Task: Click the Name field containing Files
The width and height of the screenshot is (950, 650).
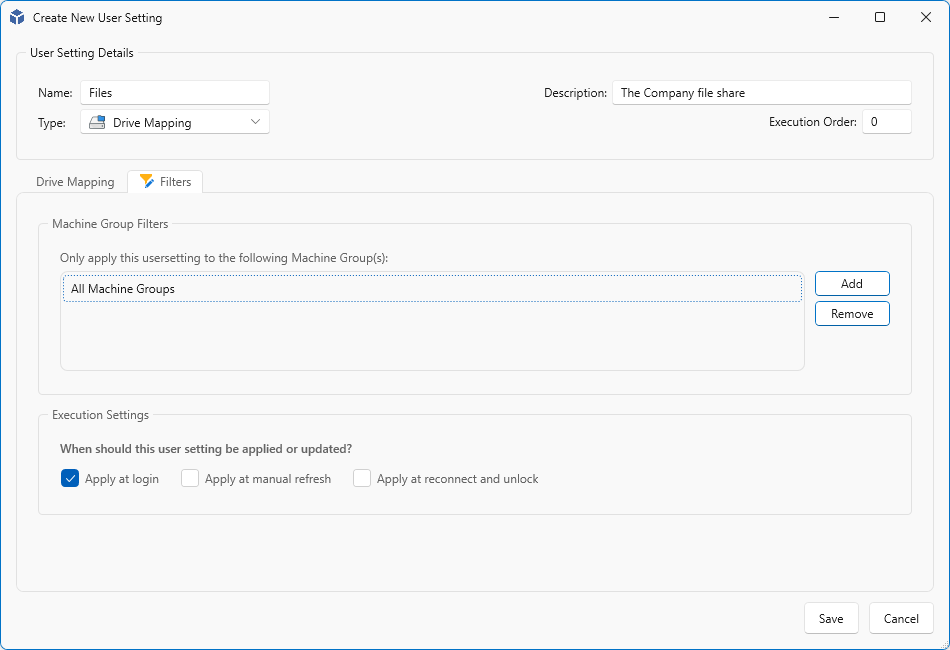Action: [x=175, y=93]
